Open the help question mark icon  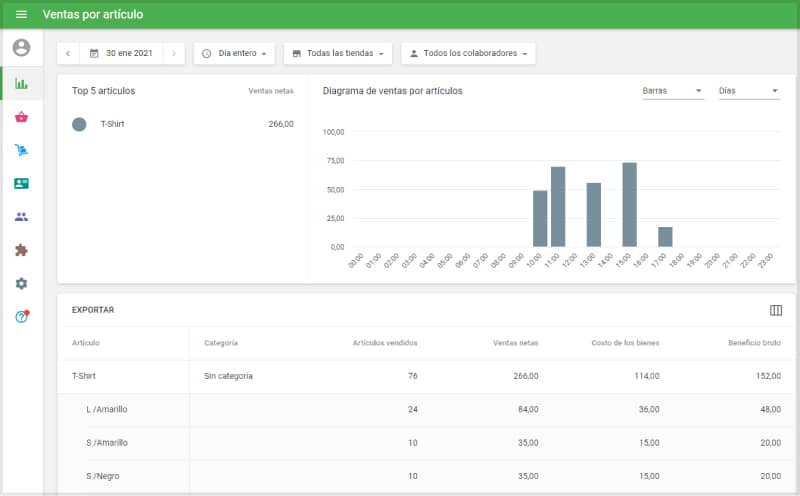click(21, 317)
